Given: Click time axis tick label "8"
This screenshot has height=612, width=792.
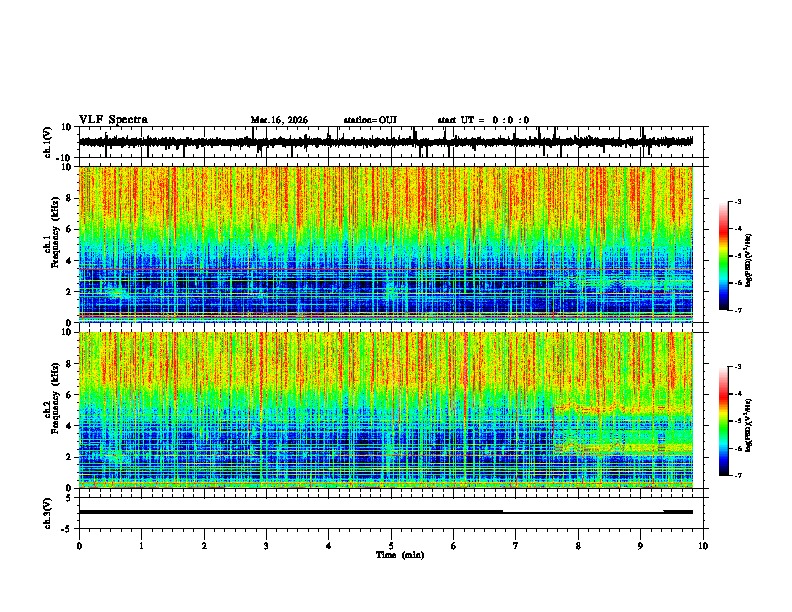Looking at the screenshot, I should point(578,546).
